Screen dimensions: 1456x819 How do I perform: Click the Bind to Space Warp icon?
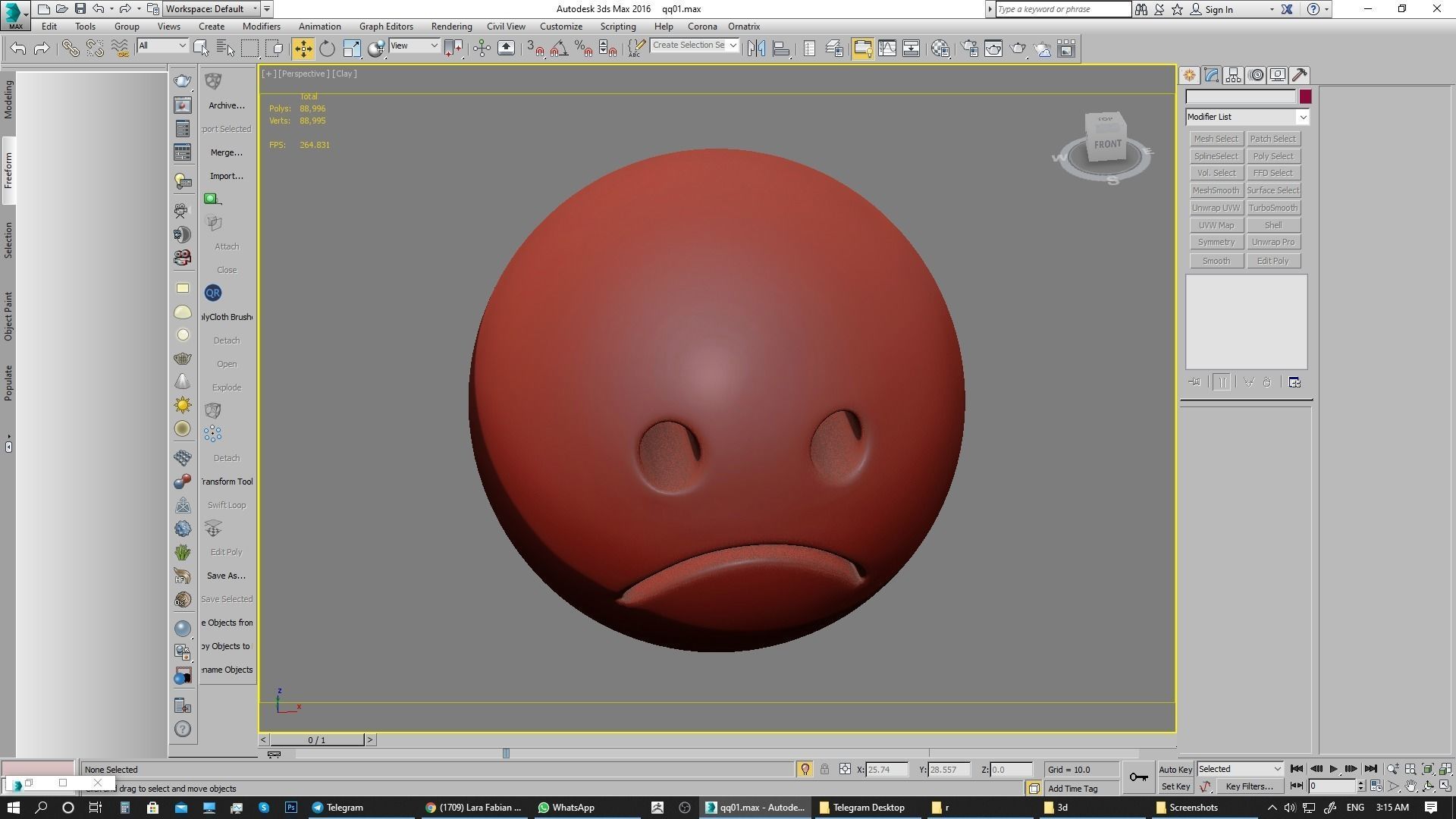point(120,49)
